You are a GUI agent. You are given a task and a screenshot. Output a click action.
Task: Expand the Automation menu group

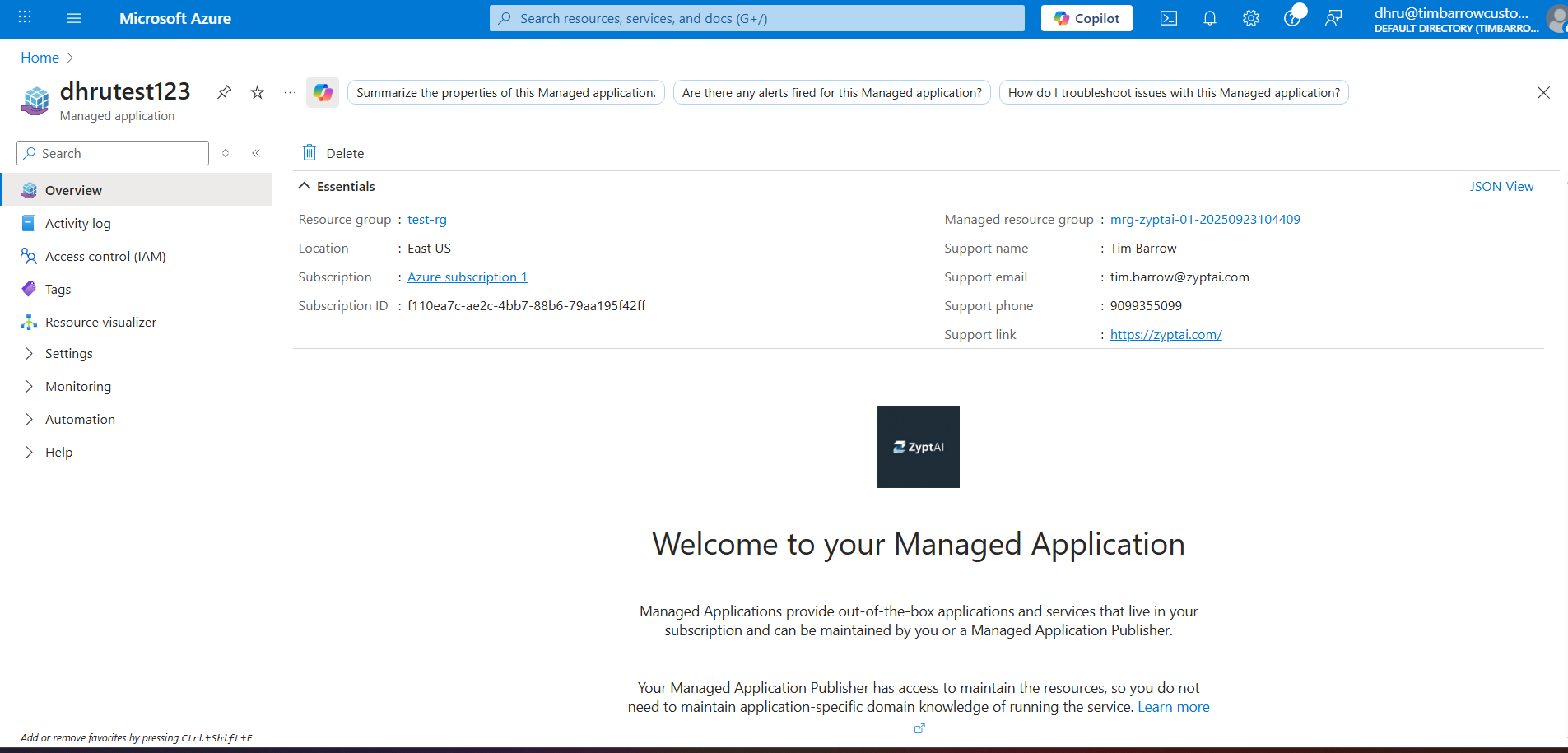[30, 419]
